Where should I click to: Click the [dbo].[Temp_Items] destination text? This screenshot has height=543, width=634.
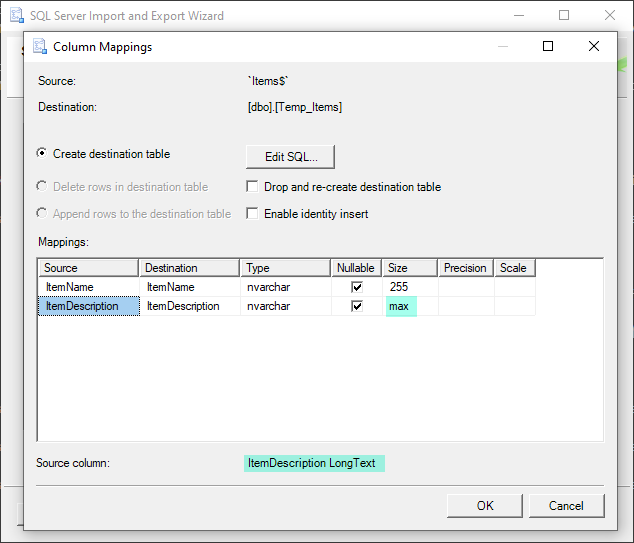295,107
